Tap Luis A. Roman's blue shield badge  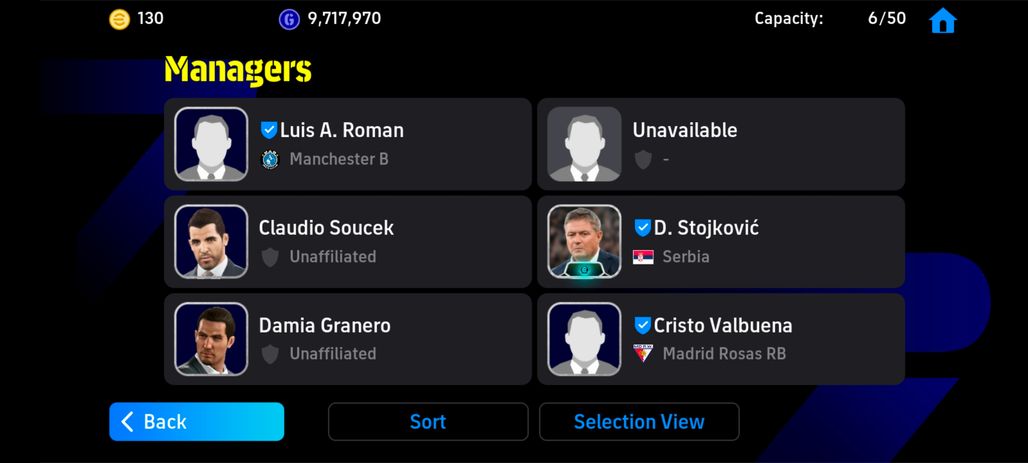(269, 130)
